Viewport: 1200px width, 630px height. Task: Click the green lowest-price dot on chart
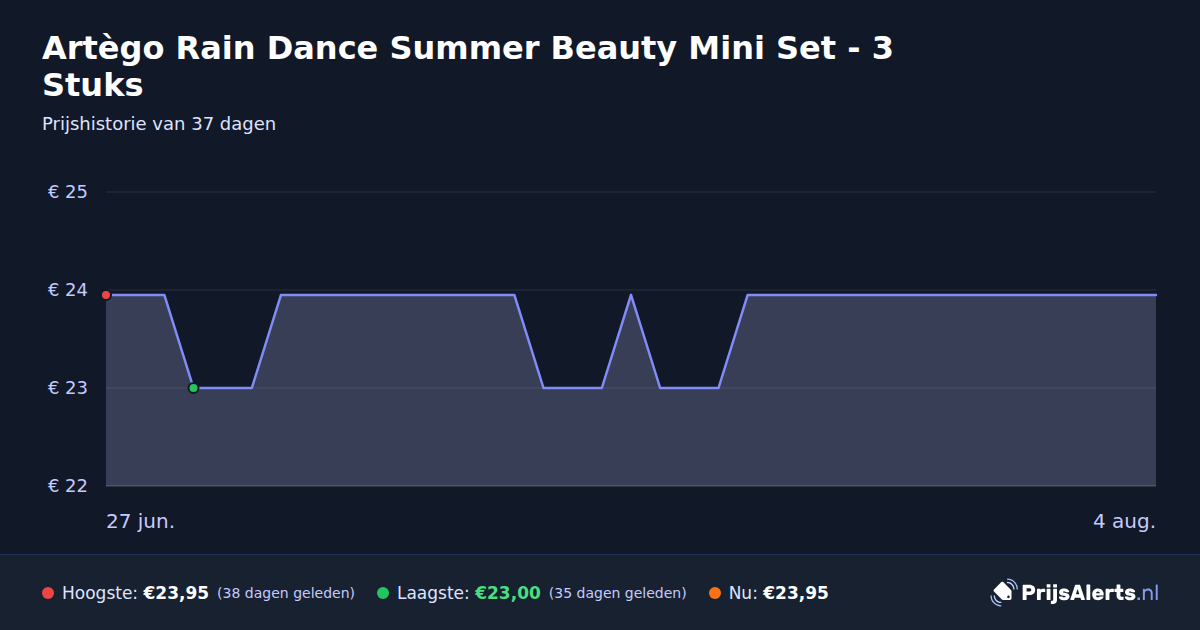pos(193,388)
